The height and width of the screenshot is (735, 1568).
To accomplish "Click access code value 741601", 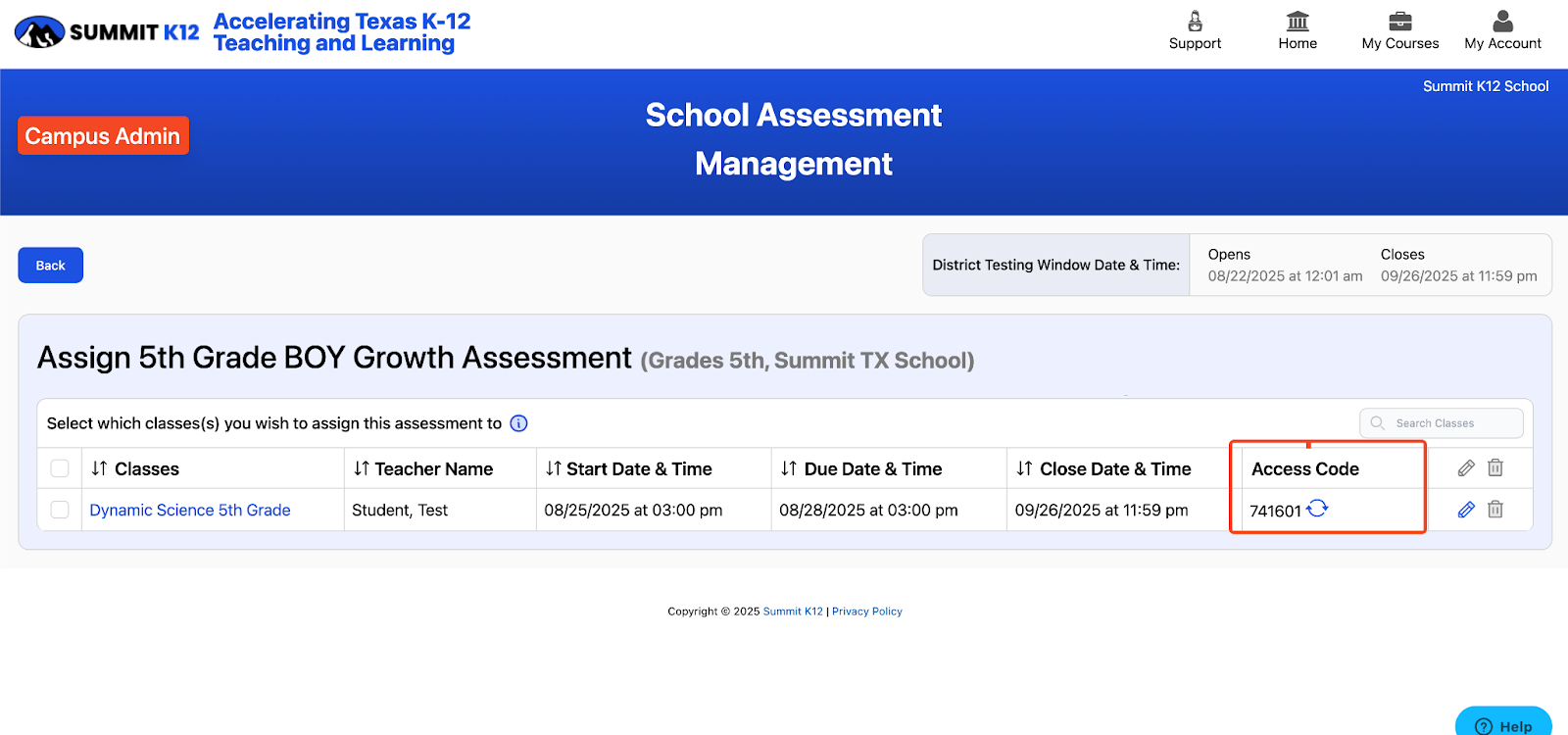I will 1275,511.
